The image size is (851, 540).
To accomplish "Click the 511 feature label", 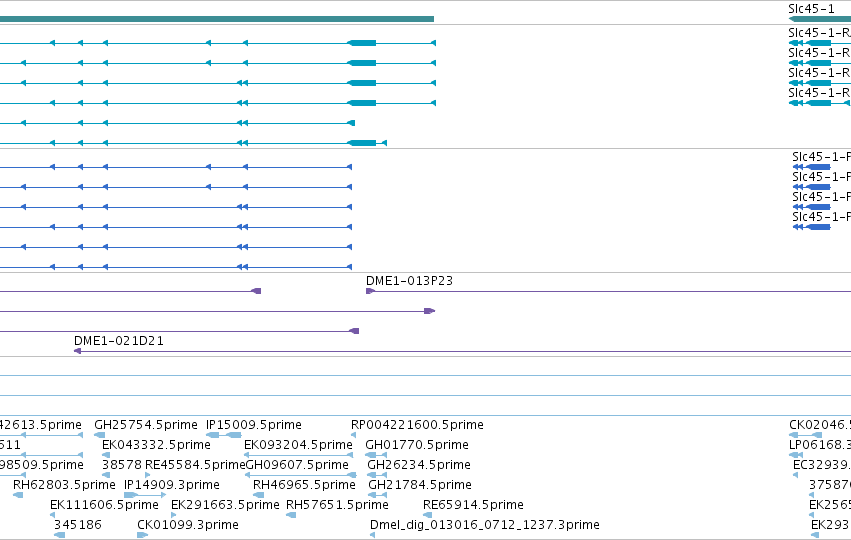I will (10, 445).
